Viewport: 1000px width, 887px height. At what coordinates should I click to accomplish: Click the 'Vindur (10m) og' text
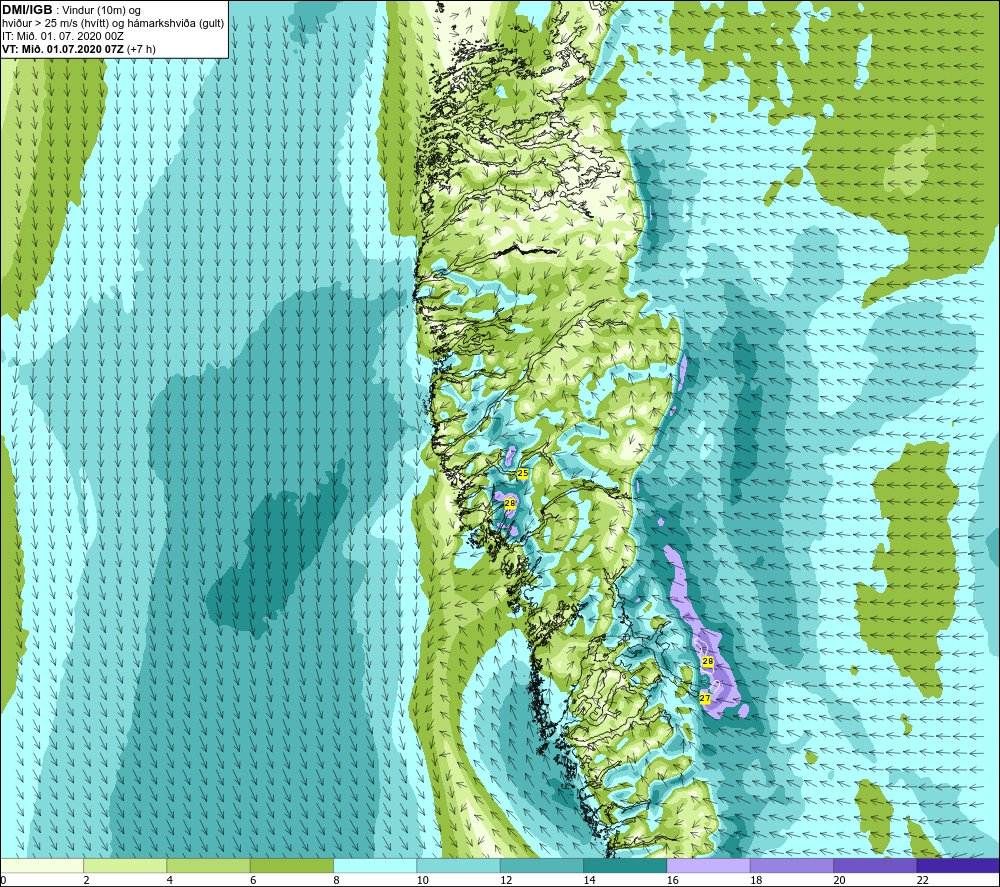tap(101, 11)
